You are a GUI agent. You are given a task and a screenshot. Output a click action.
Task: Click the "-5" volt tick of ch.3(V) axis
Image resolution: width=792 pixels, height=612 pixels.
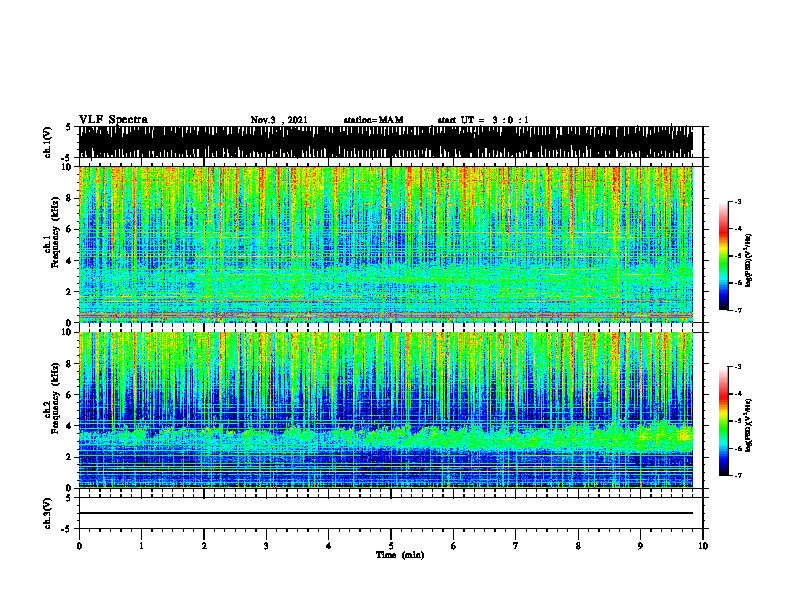coord(67,529)
